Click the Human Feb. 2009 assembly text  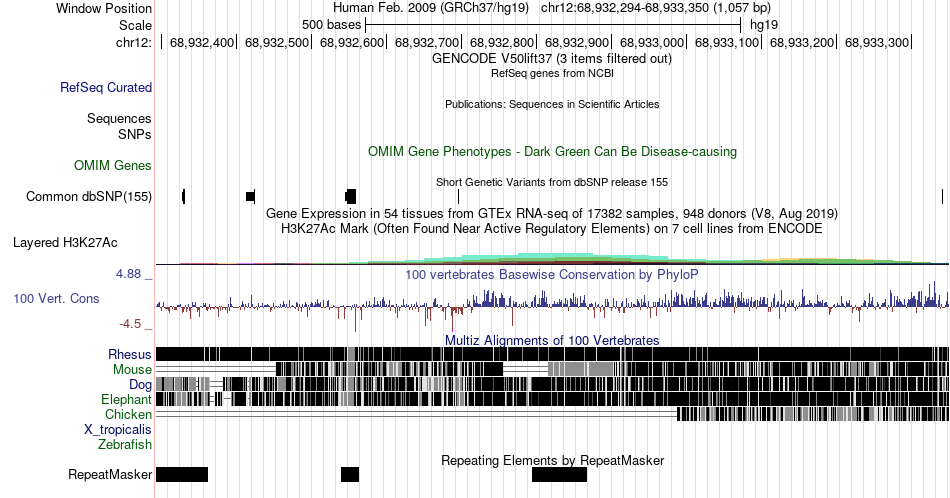[x=431, y=8]
